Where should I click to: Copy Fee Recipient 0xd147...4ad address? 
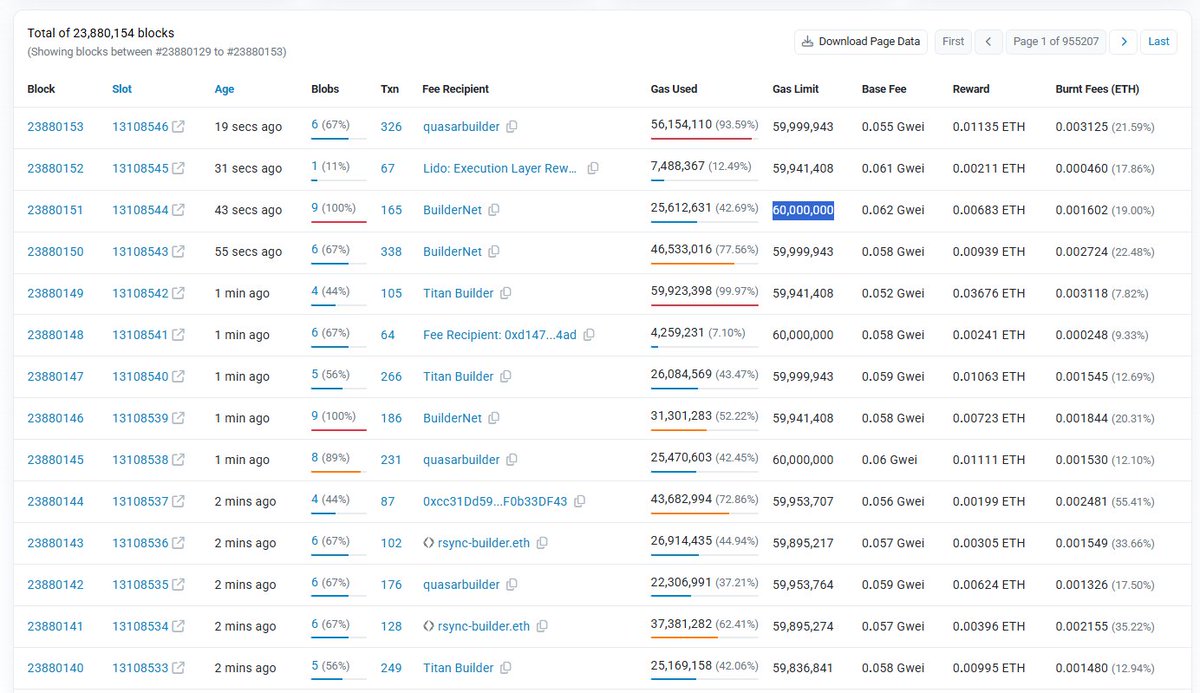click(x=588, y=335)
